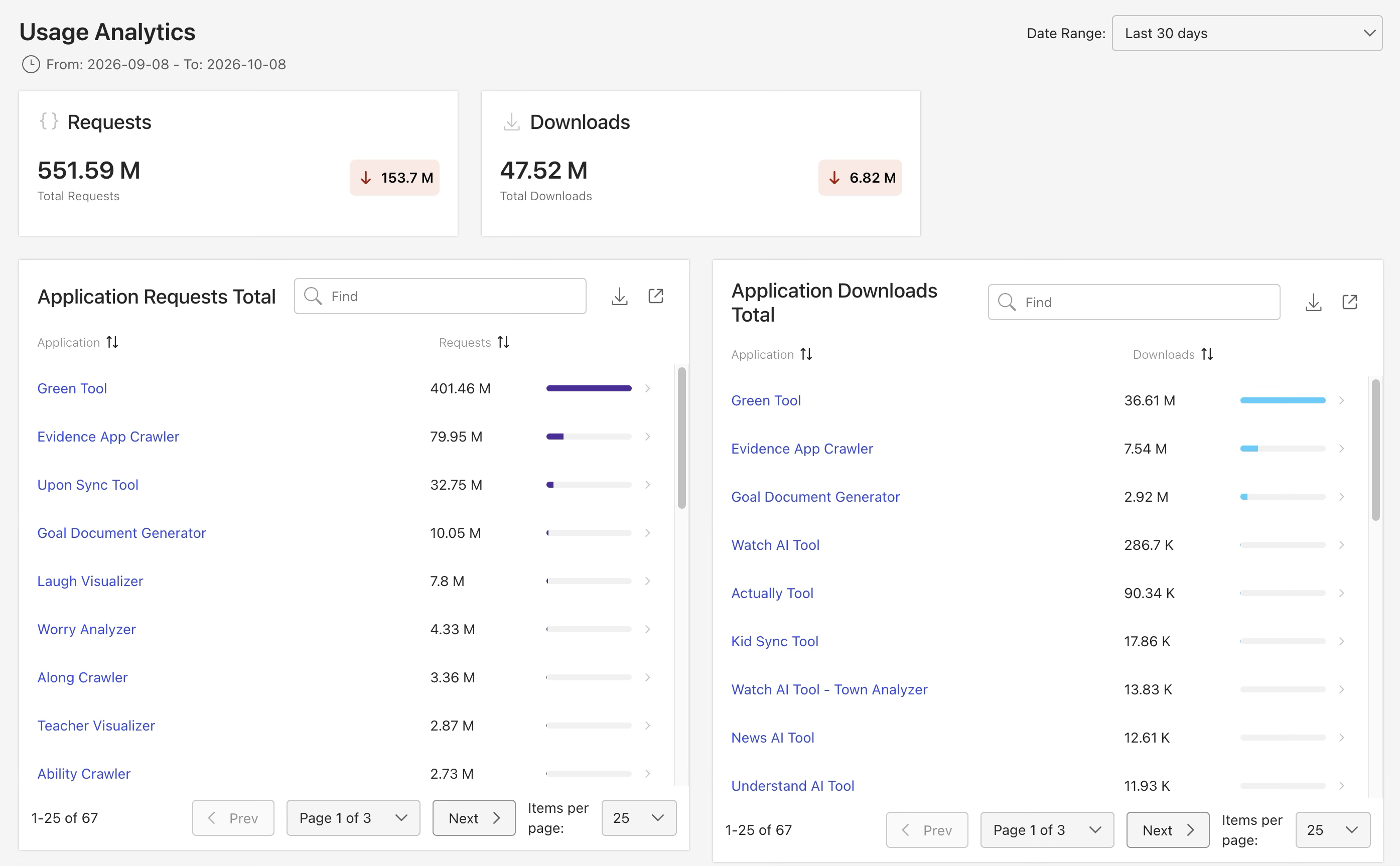Click the downloads table vertical scrollbar

tap(1375, 450)
